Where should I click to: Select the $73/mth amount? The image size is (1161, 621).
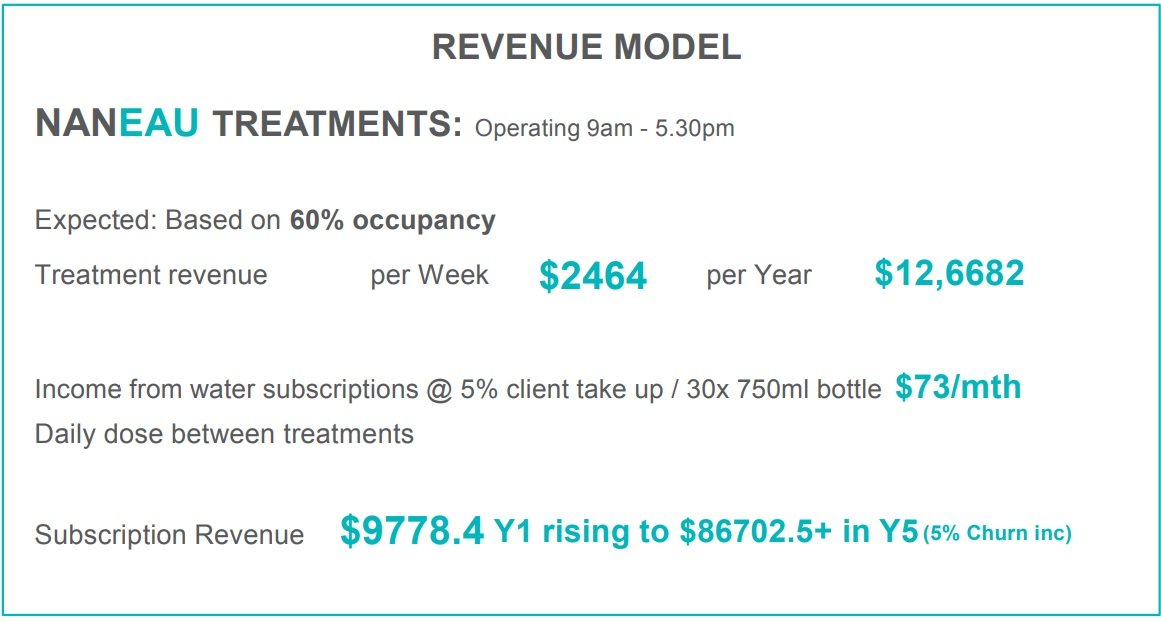click(x=958, y=387)
